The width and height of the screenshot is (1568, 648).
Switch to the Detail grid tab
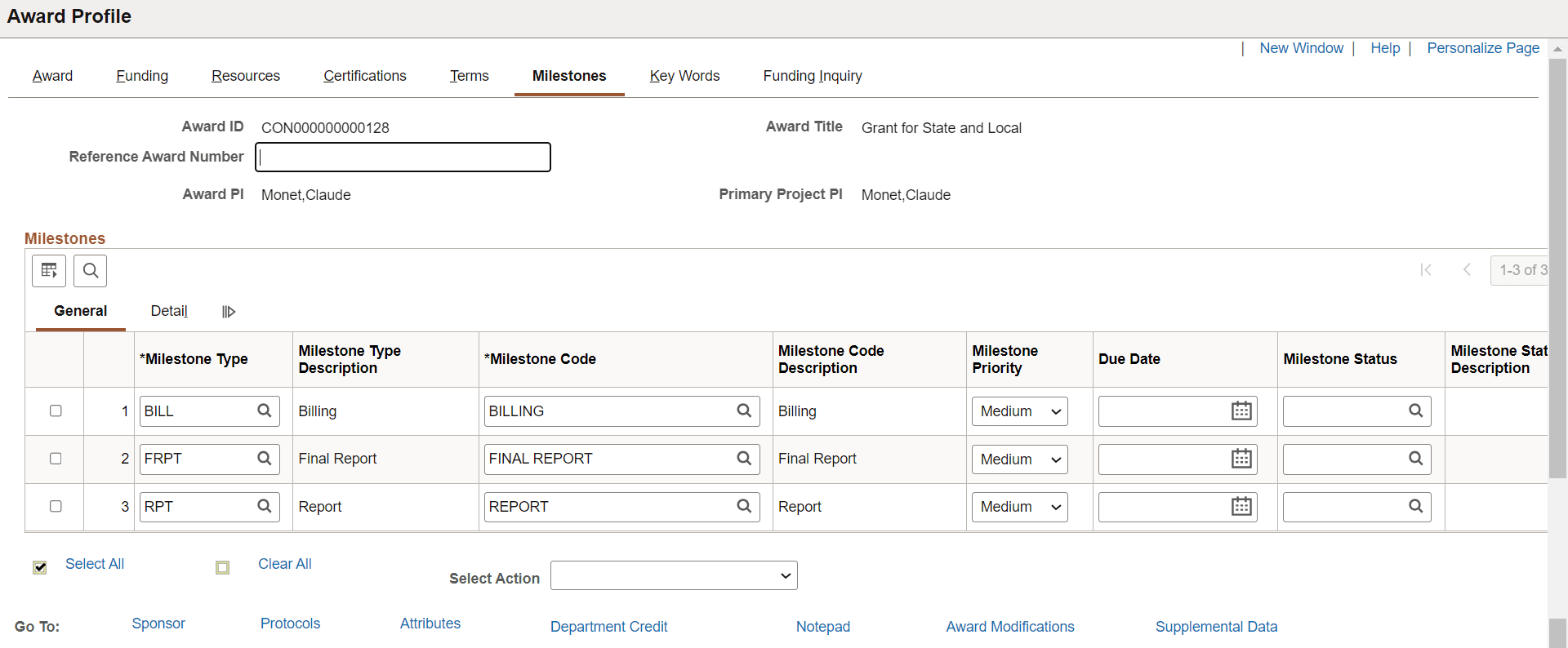(x=169, y=311)
